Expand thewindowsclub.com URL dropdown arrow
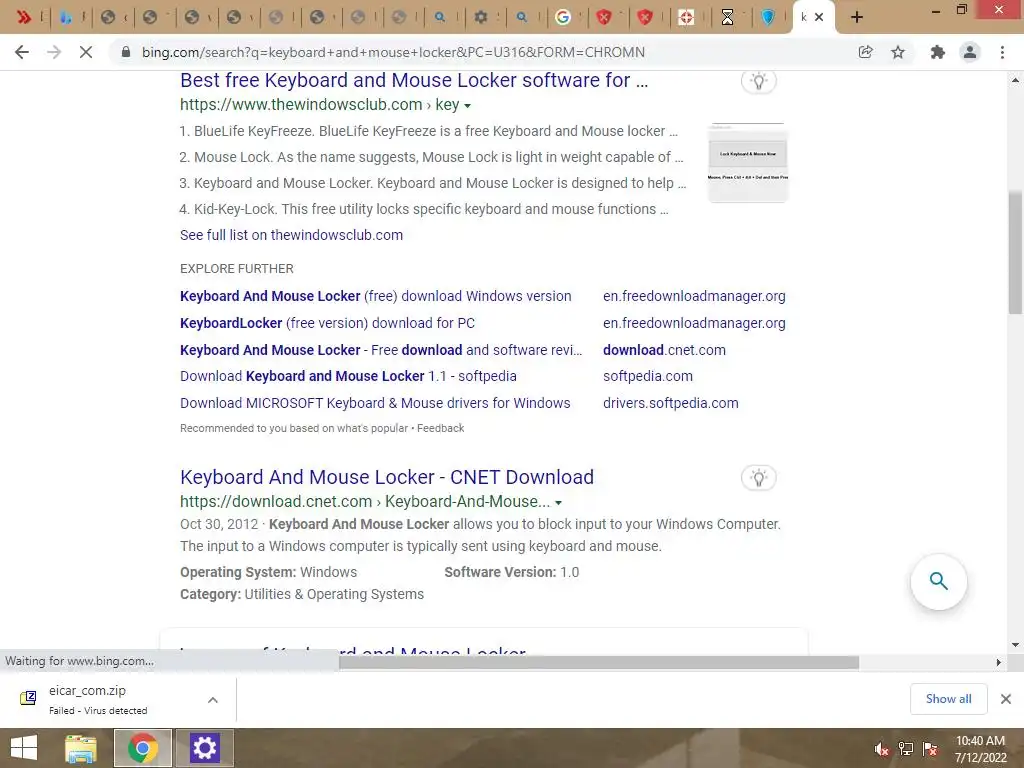 coord(468,106)
